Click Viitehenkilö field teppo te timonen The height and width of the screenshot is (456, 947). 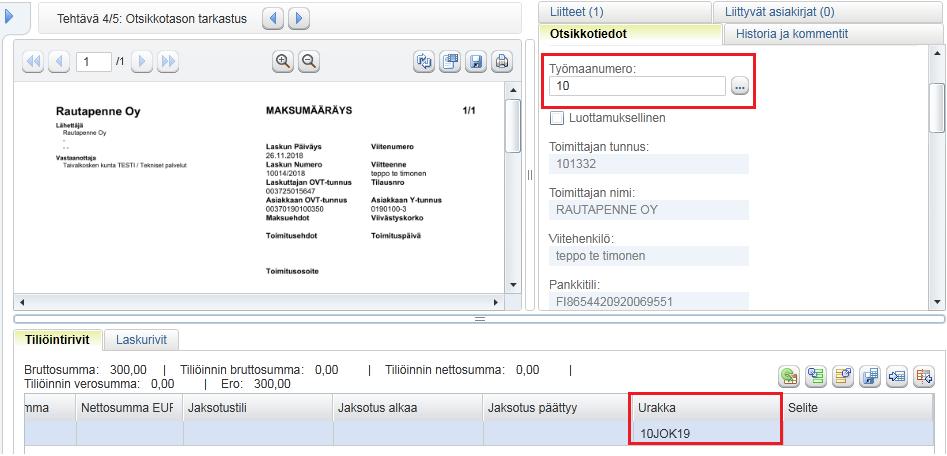pos(649,255)
